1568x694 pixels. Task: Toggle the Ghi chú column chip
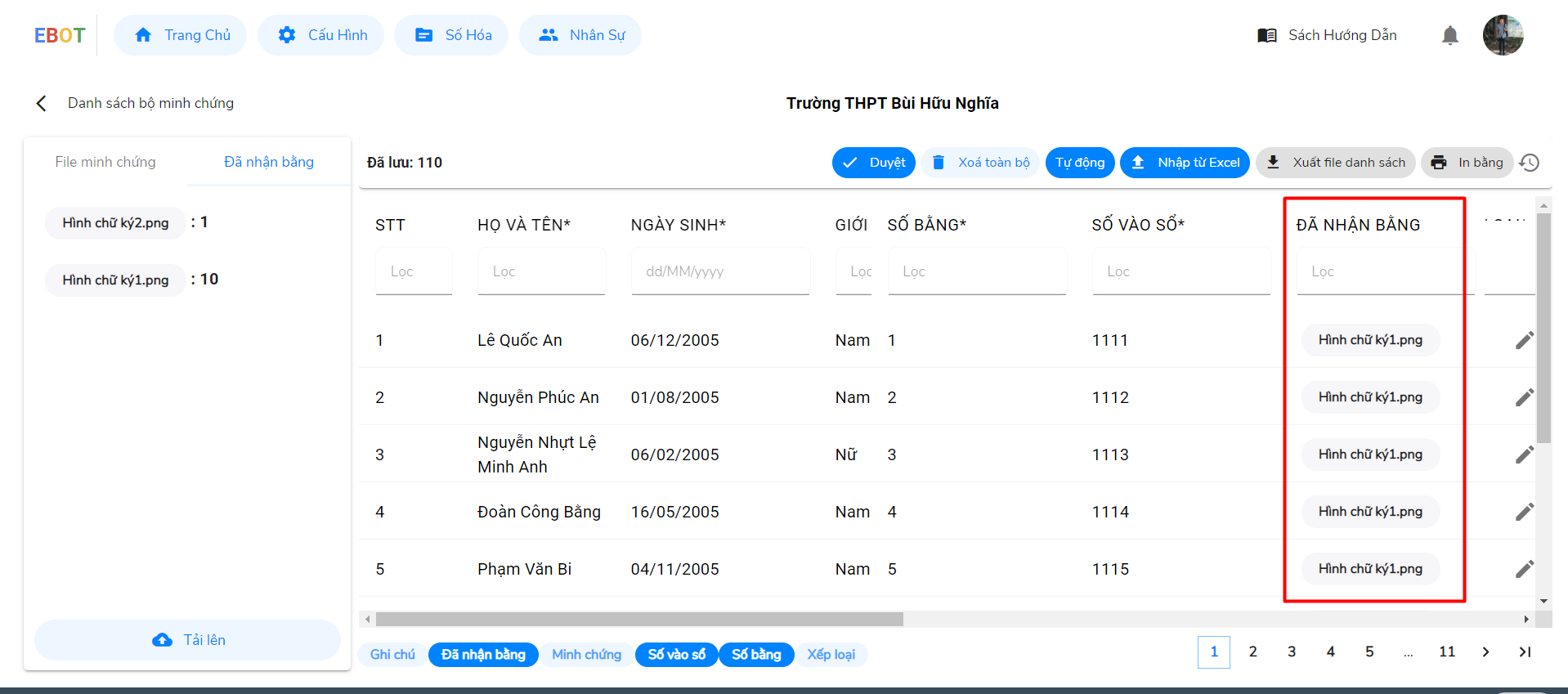392,655
